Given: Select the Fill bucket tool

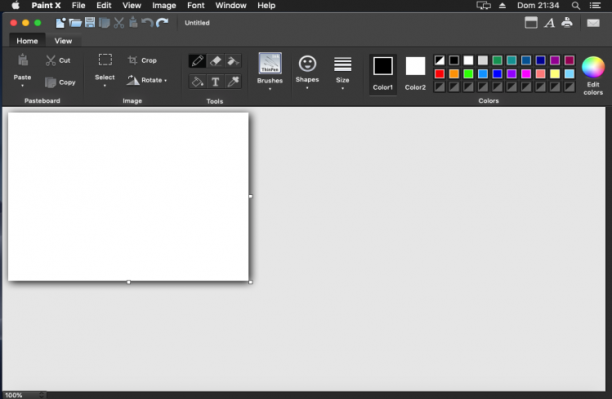Looking at the screenshot, I should click(x=197, y=82).
